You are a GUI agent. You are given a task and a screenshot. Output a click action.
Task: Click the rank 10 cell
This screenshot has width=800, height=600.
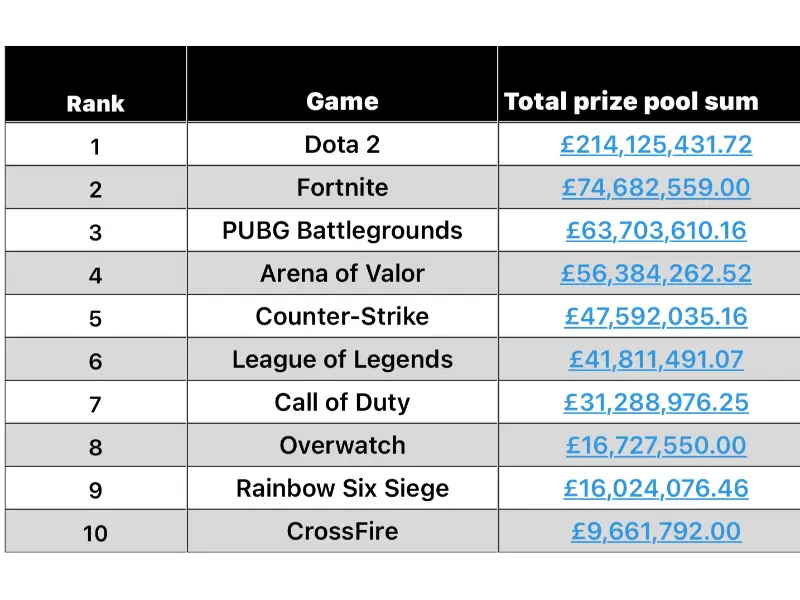pos(95,533)
